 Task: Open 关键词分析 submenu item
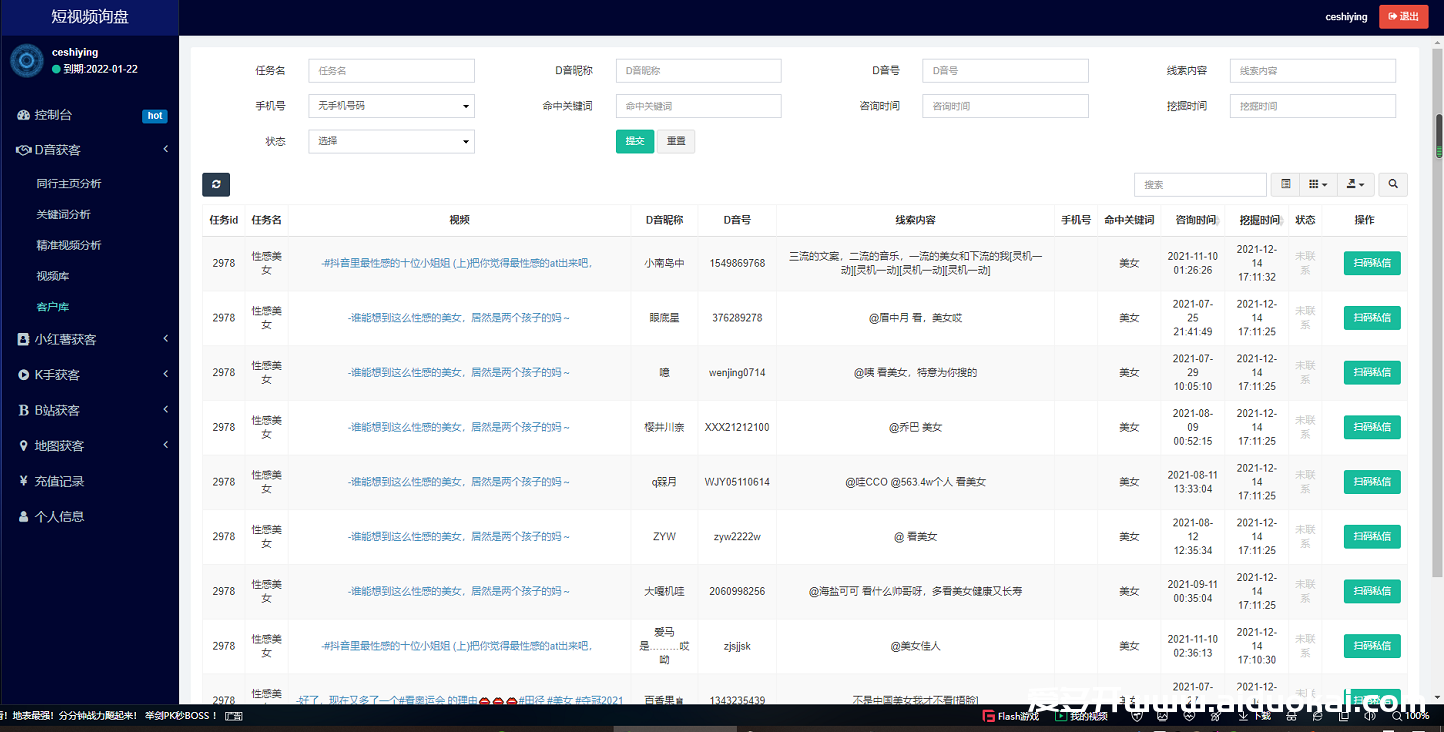click(63, 214)
